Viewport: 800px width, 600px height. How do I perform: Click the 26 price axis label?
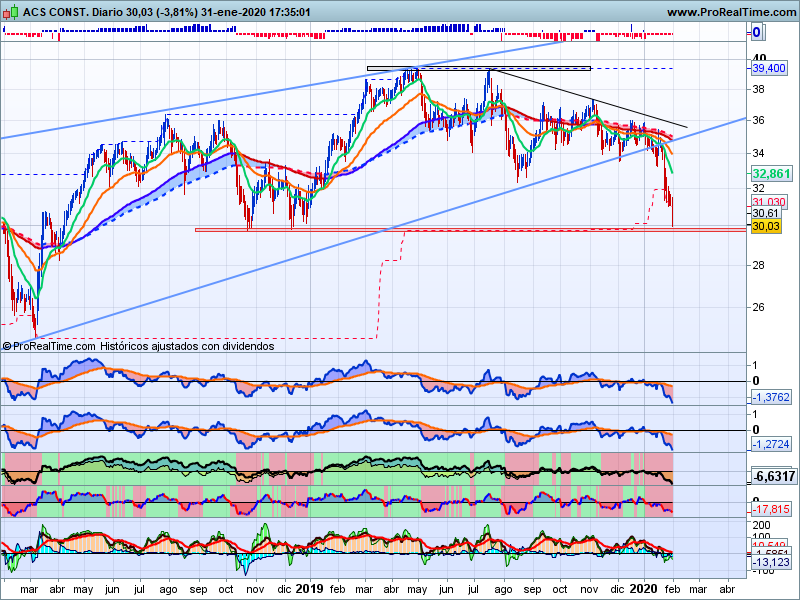[x=758, y=307]
